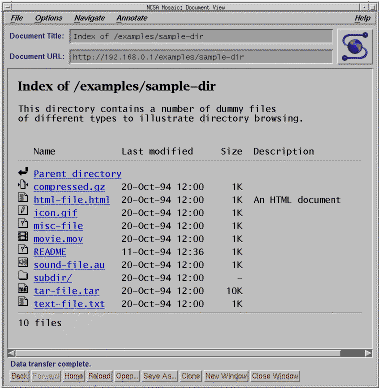Open the Help menu
Screen dimensions: 379x388
(x=362, y=18)
